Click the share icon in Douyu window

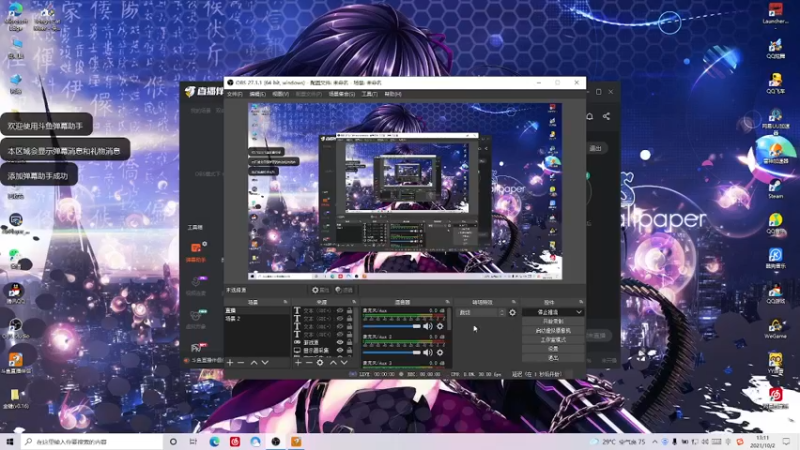tap(606, 116)
